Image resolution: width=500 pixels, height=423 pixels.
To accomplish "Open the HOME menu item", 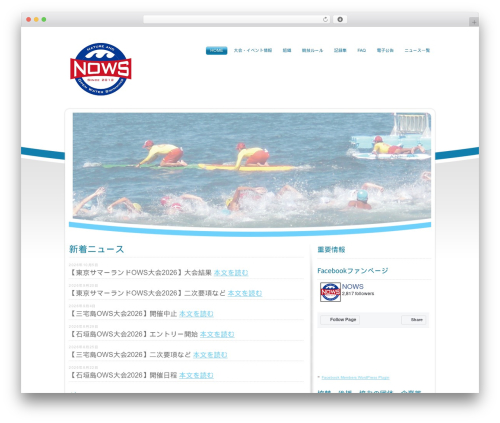I will [x=217, y=50].
